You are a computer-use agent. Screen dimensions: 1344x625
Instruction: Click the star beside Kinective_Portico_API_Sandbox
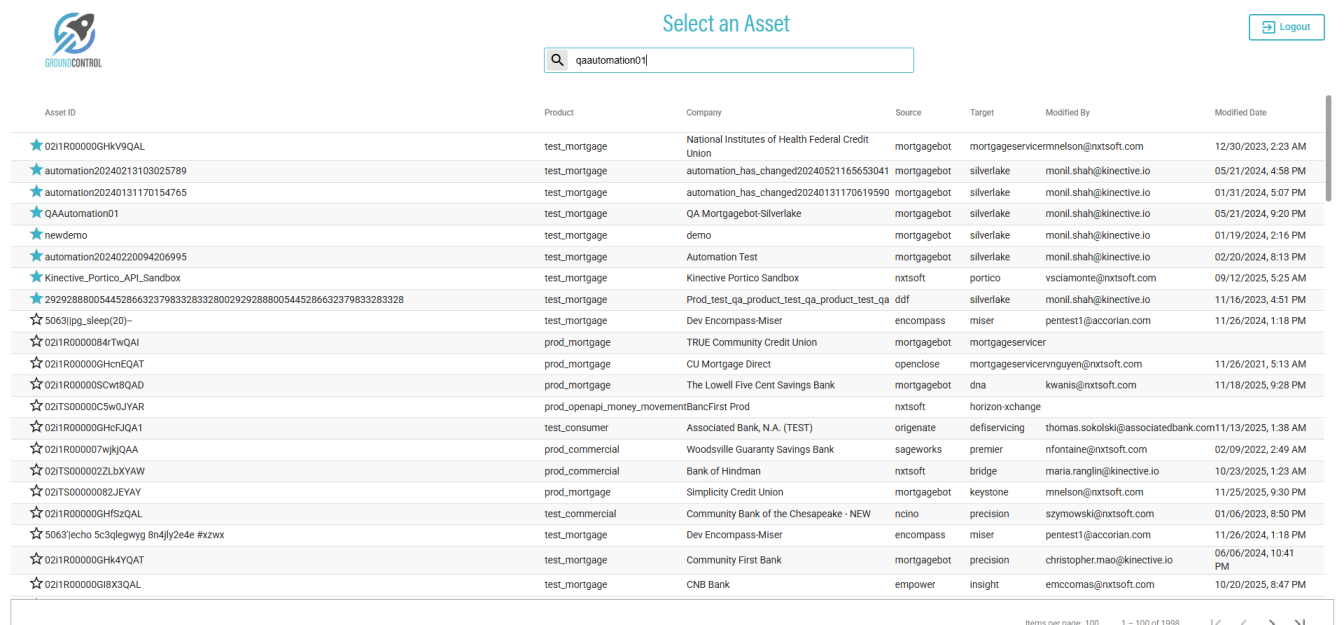[37, 277]
